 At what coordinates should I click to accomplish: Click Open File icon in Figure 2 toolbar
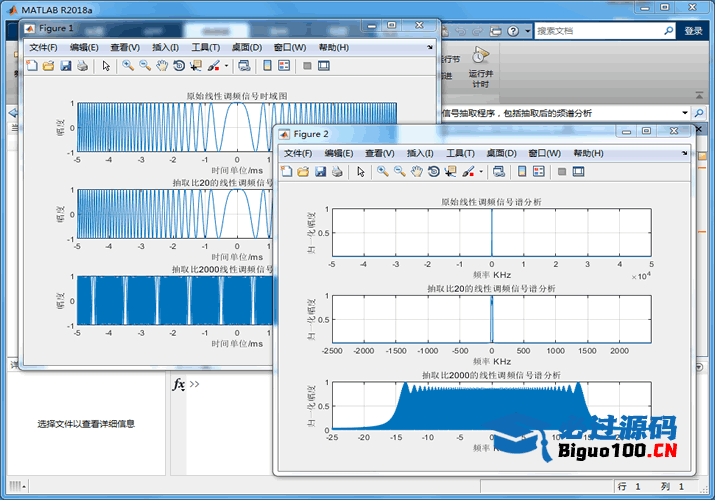click(303, 171)
